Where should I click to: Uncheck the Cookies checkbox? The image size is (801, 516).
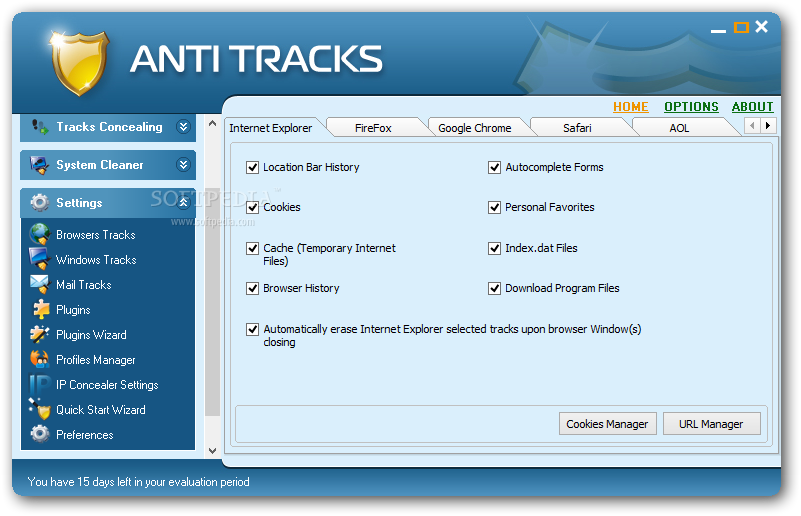click(x=252, y=207)
